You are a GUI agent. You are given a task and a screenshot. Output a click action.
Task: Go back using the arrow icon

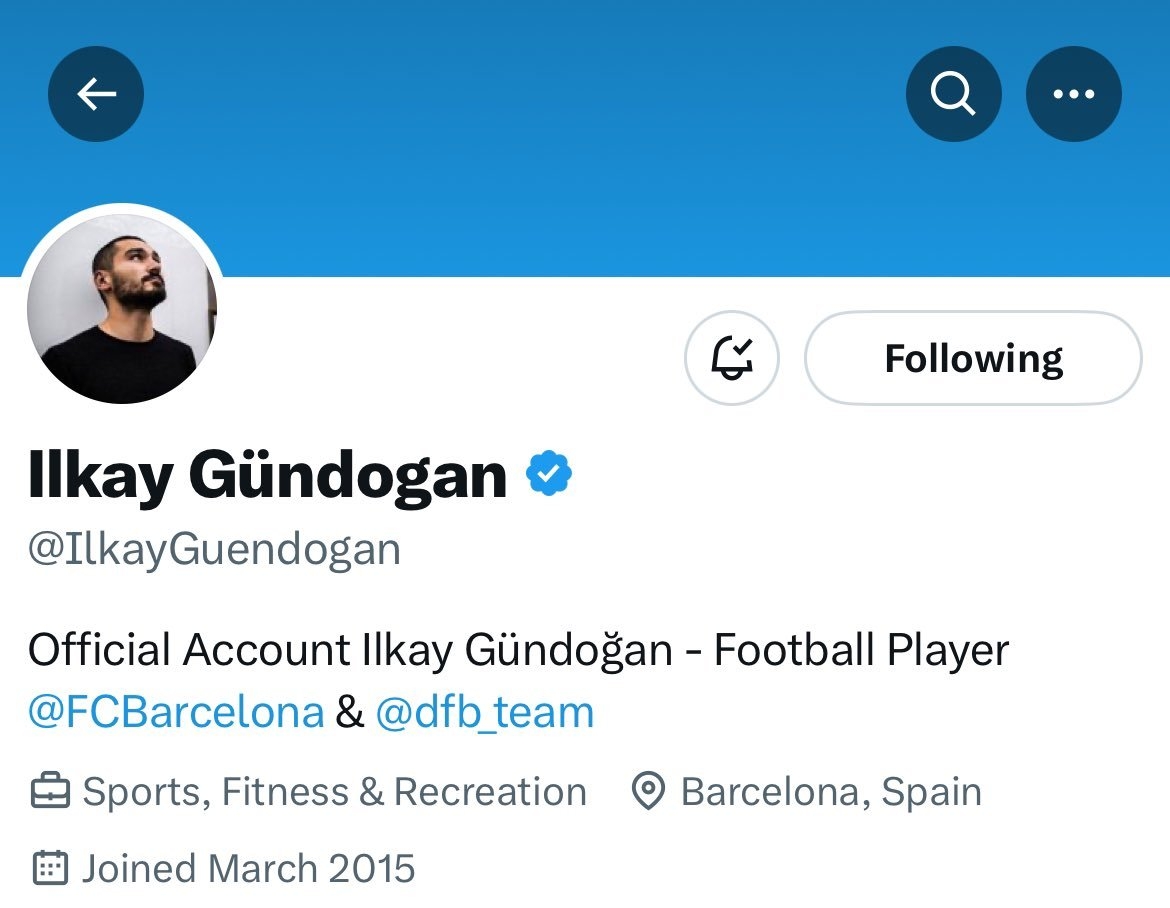pyautogui.click(x=96, y=94)
